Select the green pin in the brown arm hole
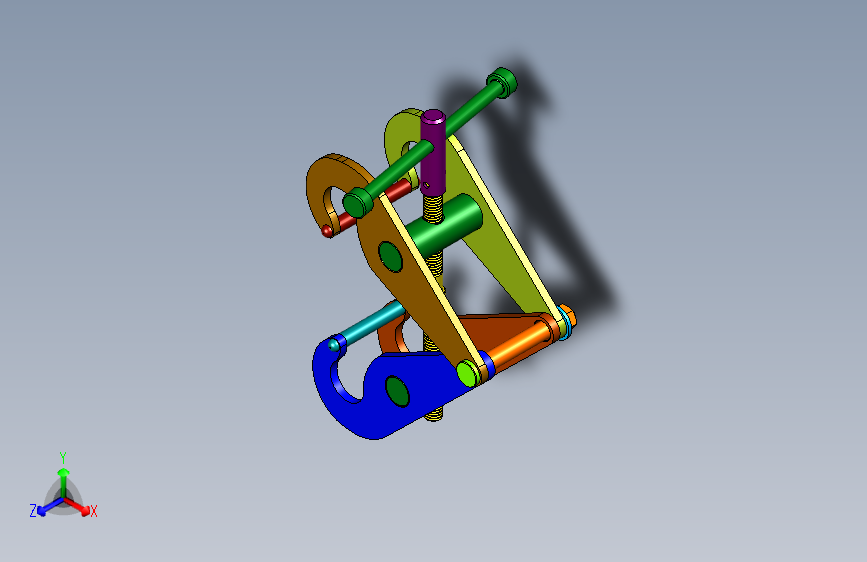This screenshot has height=562, width=867. [x=391, y=256]
